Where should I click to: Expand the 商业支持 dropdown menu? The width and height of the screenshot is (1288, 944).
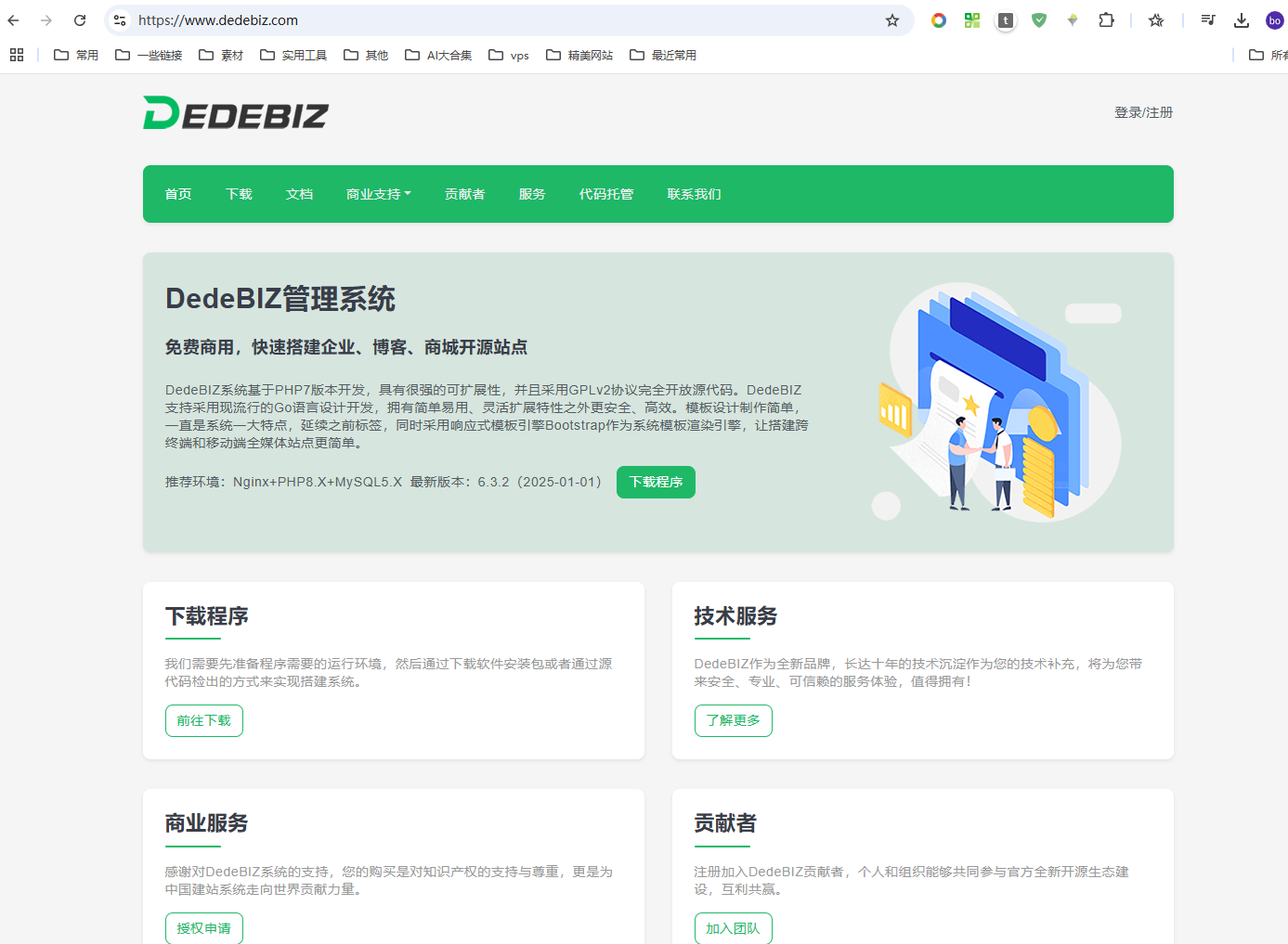[x=378, y=194]
